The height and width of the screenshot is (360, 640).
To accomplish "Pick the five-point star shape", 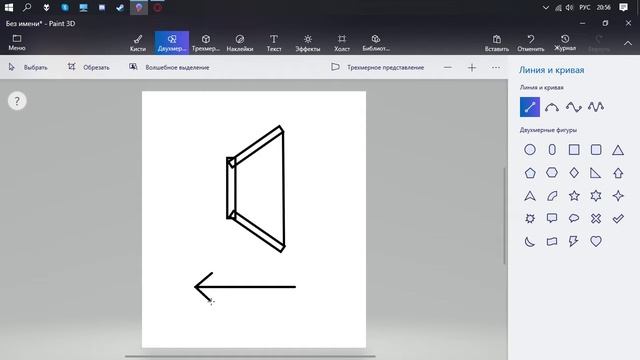I will tap(574, 196).
